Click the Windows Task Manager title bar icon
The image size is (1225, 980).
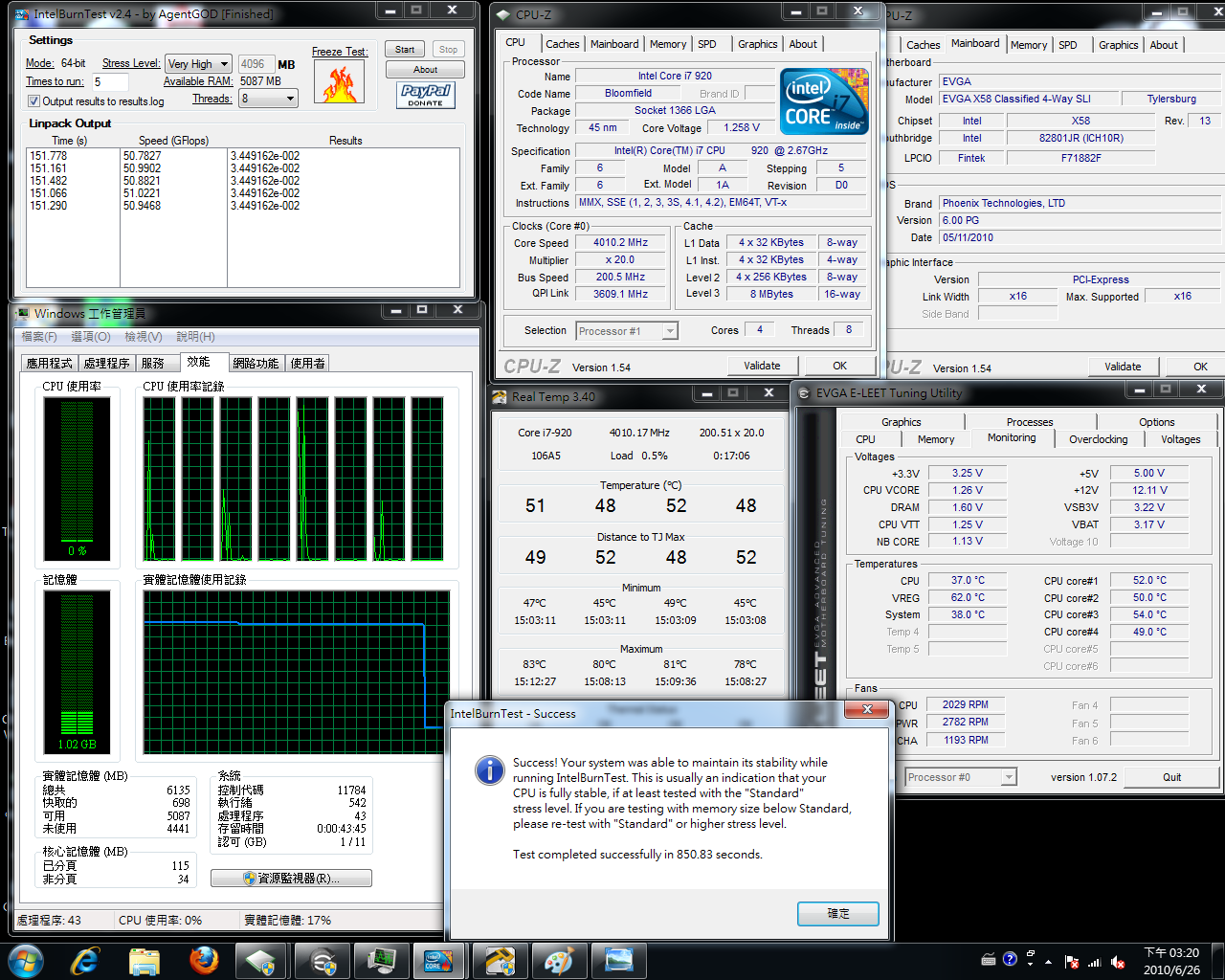[x=22, y=313]
